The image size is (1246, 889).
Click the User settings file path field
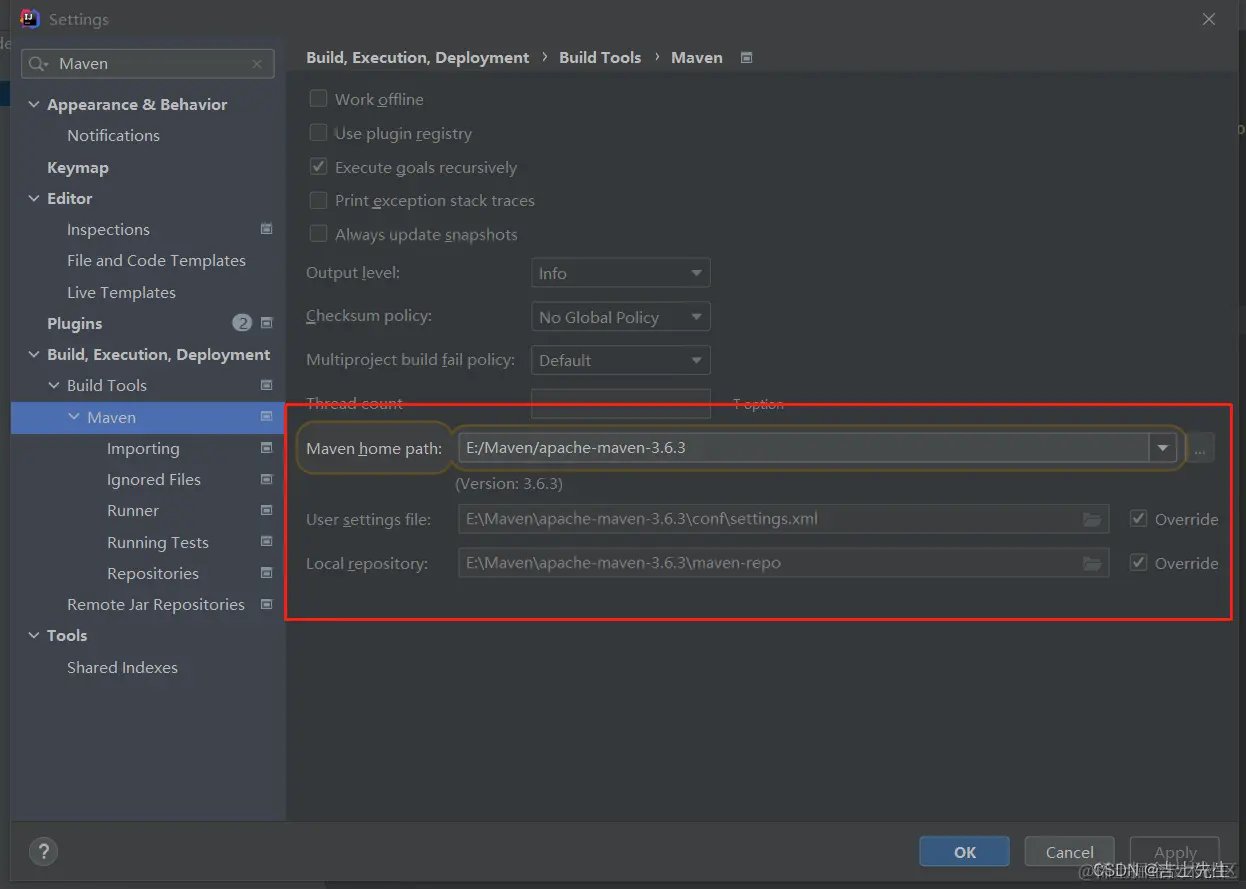[x=783, y=519]
